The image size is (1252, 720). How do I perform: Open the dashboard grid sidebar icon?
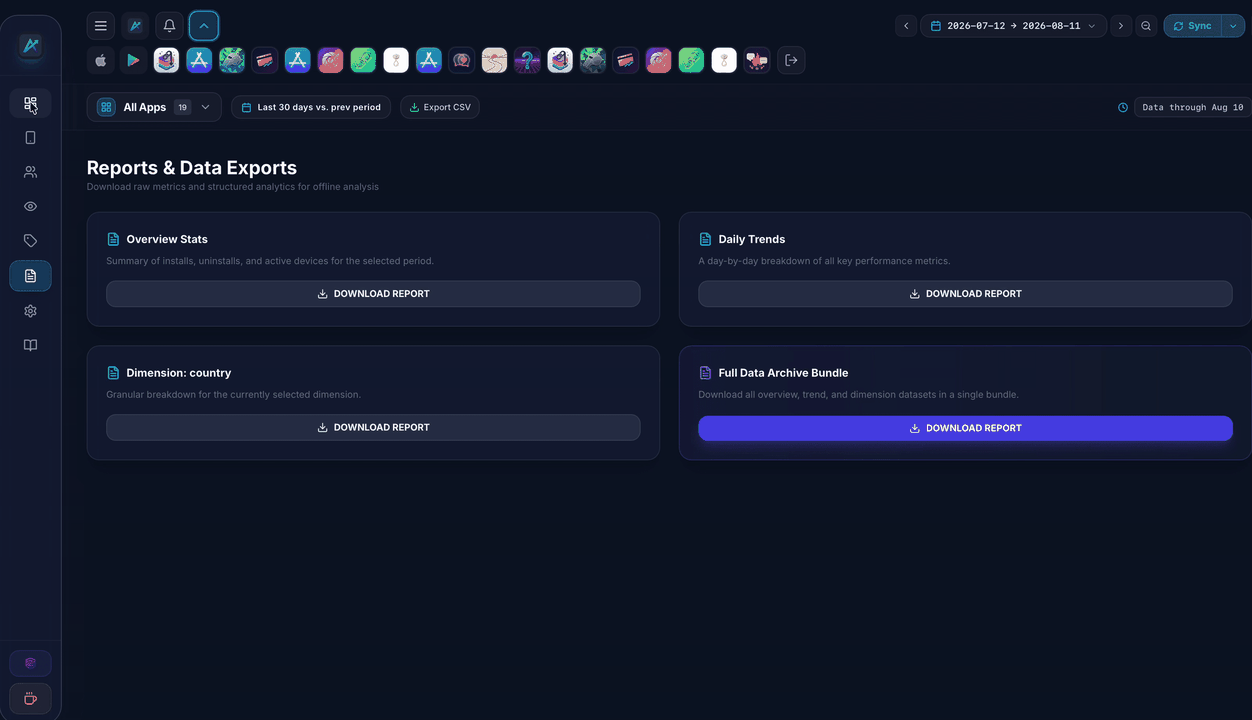coord(30,103)
